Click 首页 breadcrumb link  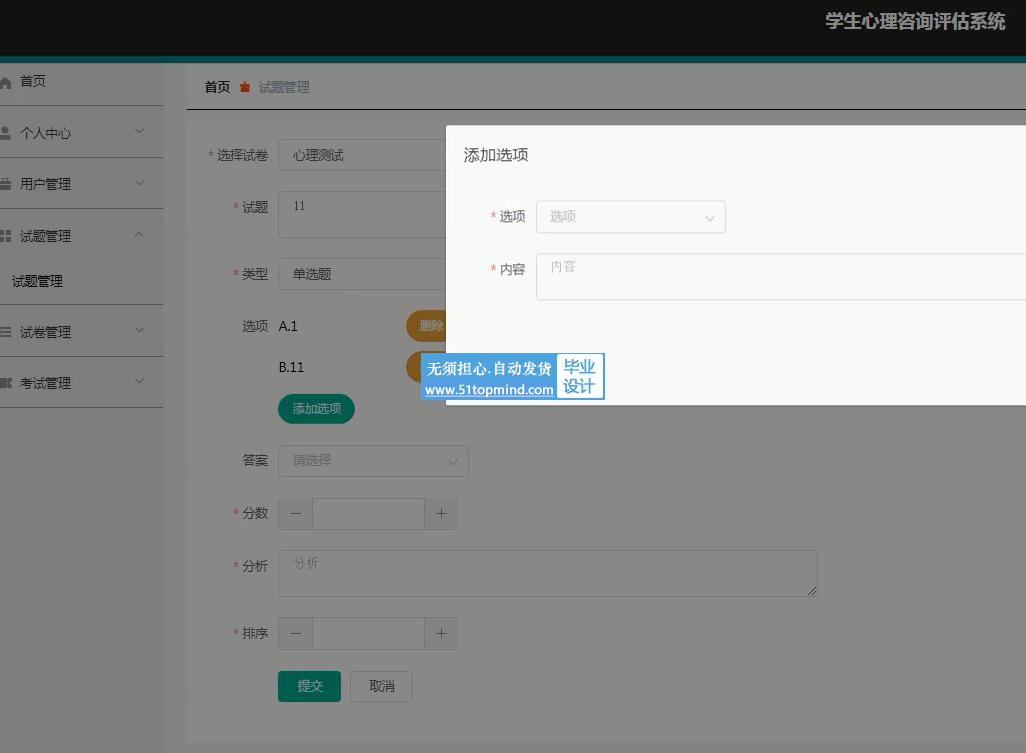coord(217,87)
